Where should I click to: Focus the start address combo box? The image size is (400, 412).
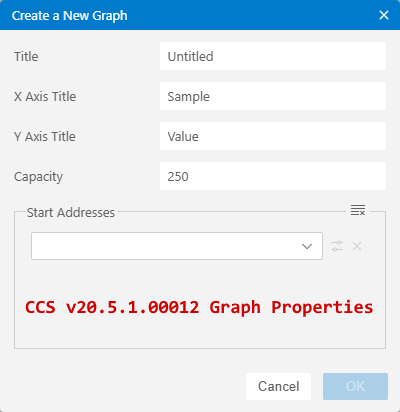point(177,246)
